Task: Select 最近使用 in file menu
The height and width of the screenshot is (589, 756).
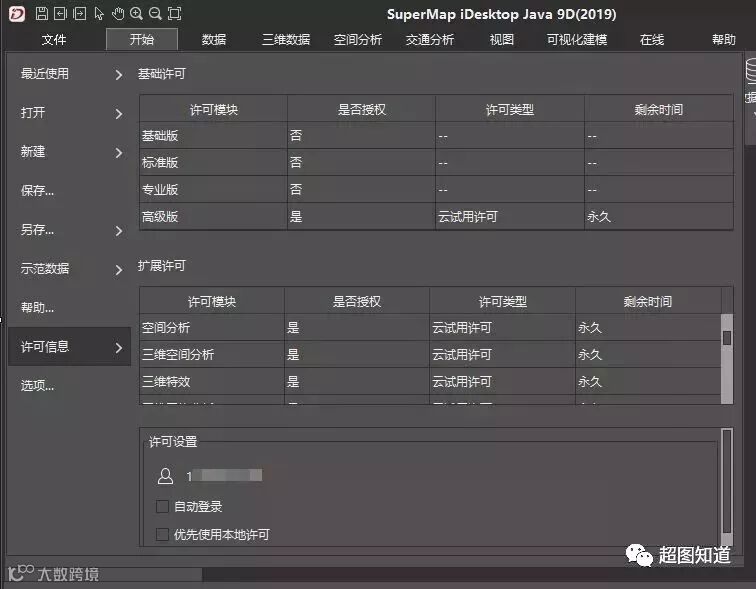Action: coord(69,74)
